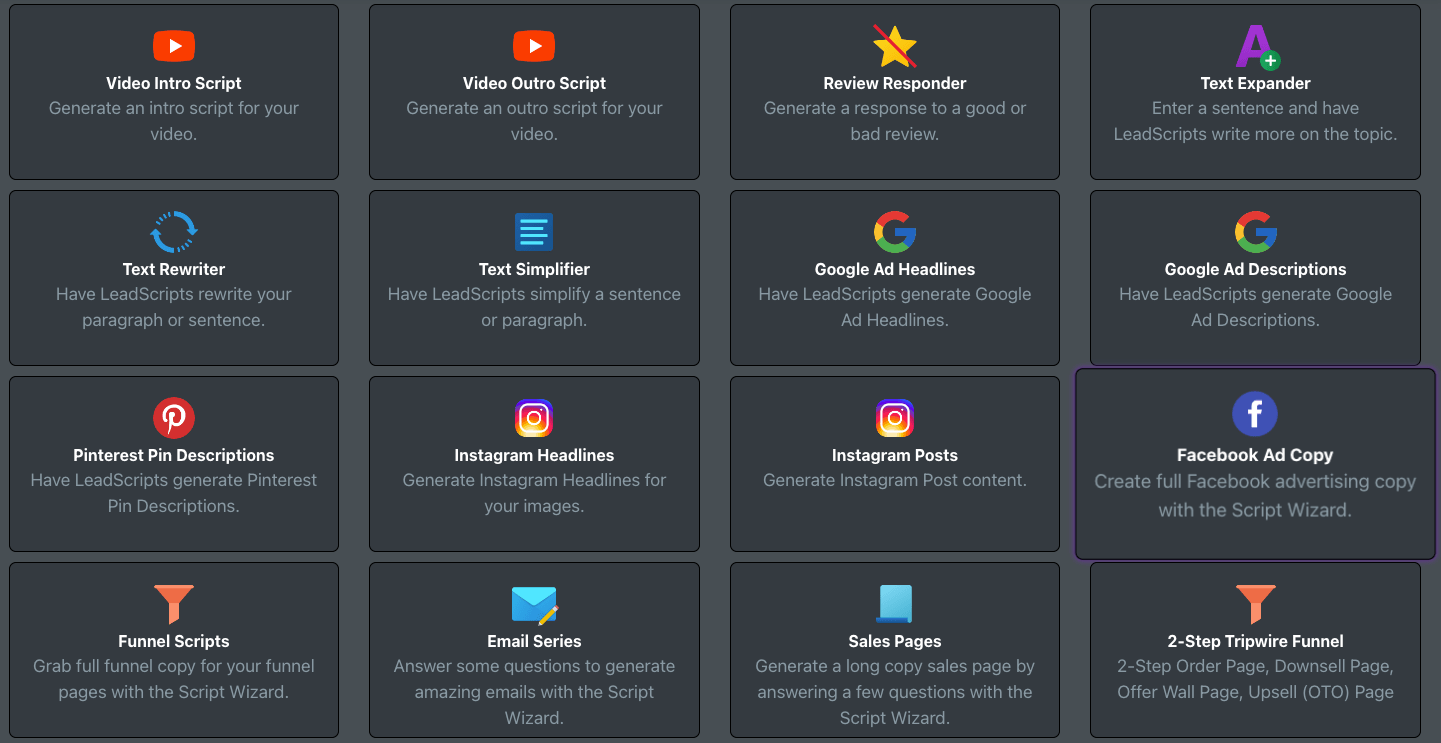Click the Google icon on Google Ad Headlines

(x=894, y=231)
